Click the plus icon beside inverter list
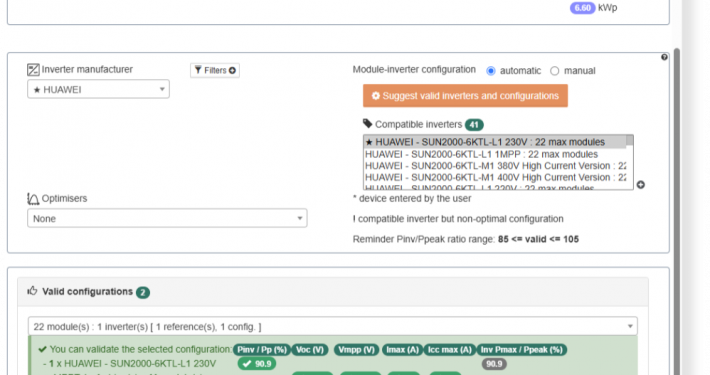This screenshot has width=710, height=375. pyautogui.click(x=640, y=185)
